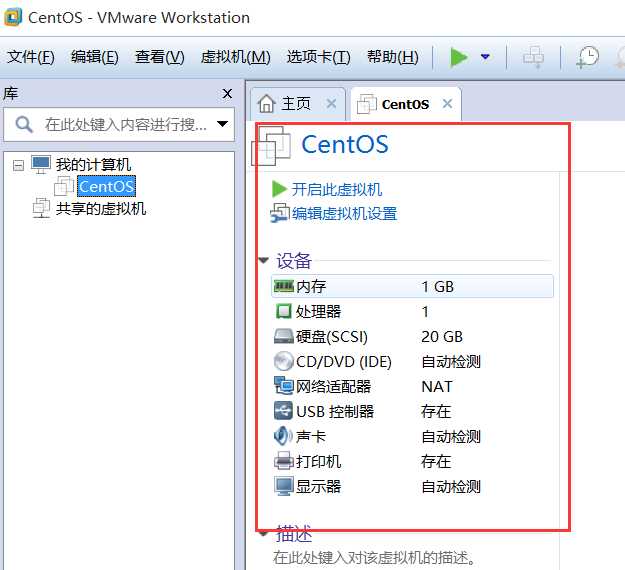This screenshot has width=625, height=570.
Task: Collapse the 我的计算机 tree node
Action: click(x=18, y=165)
